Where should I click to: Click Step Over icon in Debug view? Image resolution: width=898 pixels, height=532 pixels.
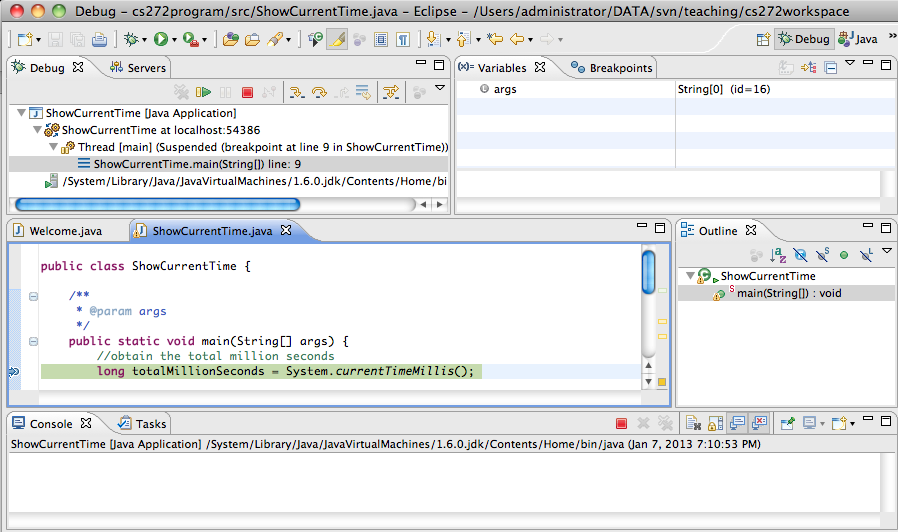pyautogui.click(x=319, y=92)
